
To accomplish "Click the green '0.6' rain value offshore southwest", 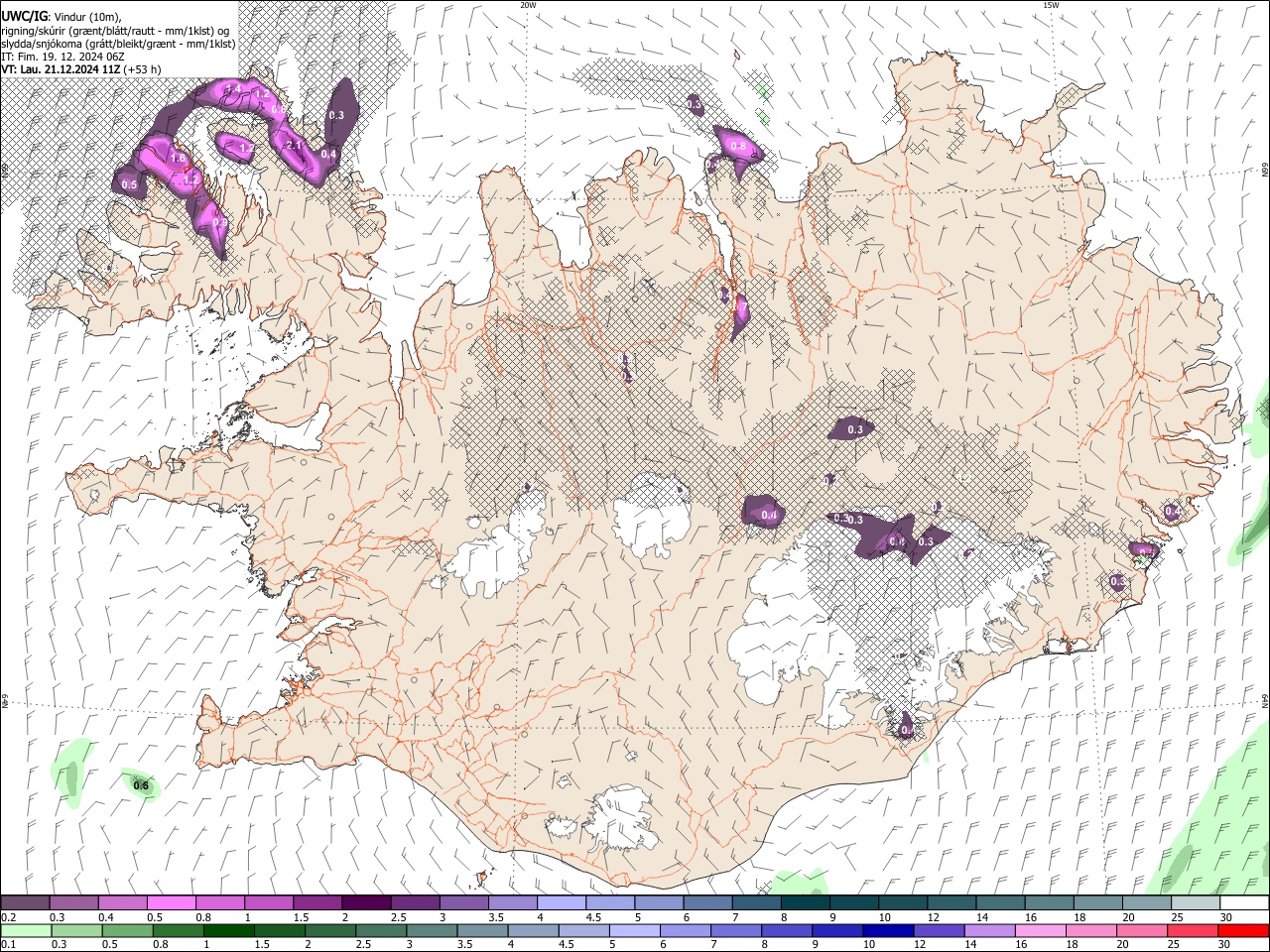I will click(x=141, y=785).
